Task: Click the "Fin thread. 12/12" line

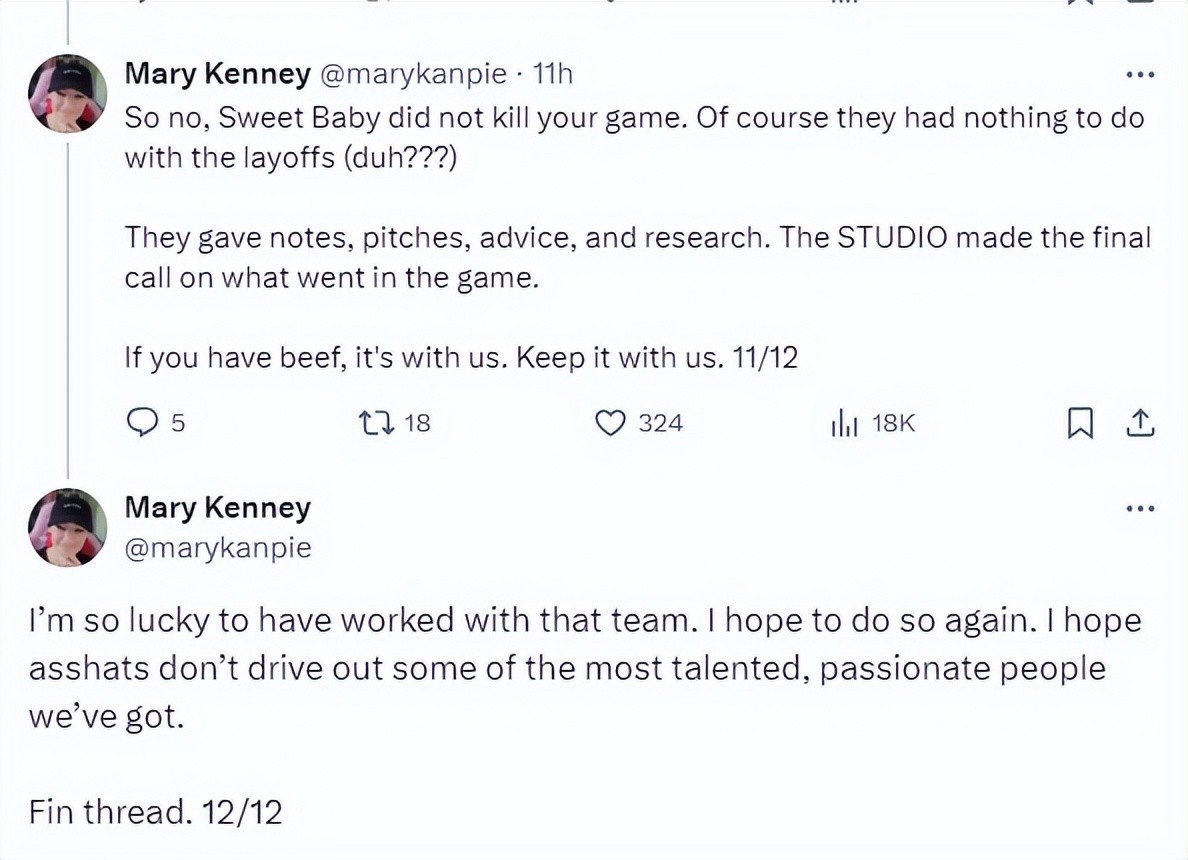Action: coord(156,811)
